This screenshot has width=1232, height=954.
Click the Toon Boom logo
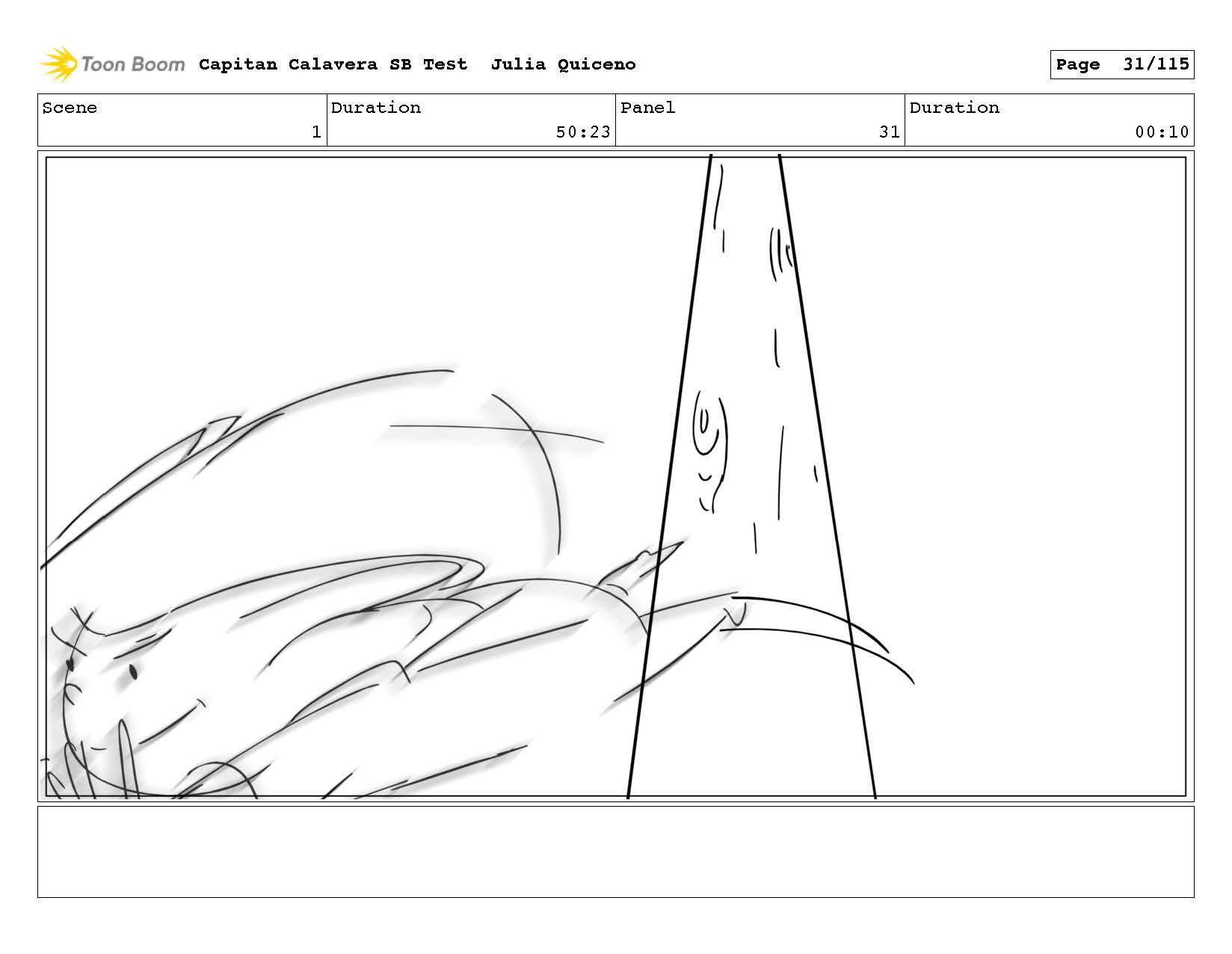(x=112, y=64)
